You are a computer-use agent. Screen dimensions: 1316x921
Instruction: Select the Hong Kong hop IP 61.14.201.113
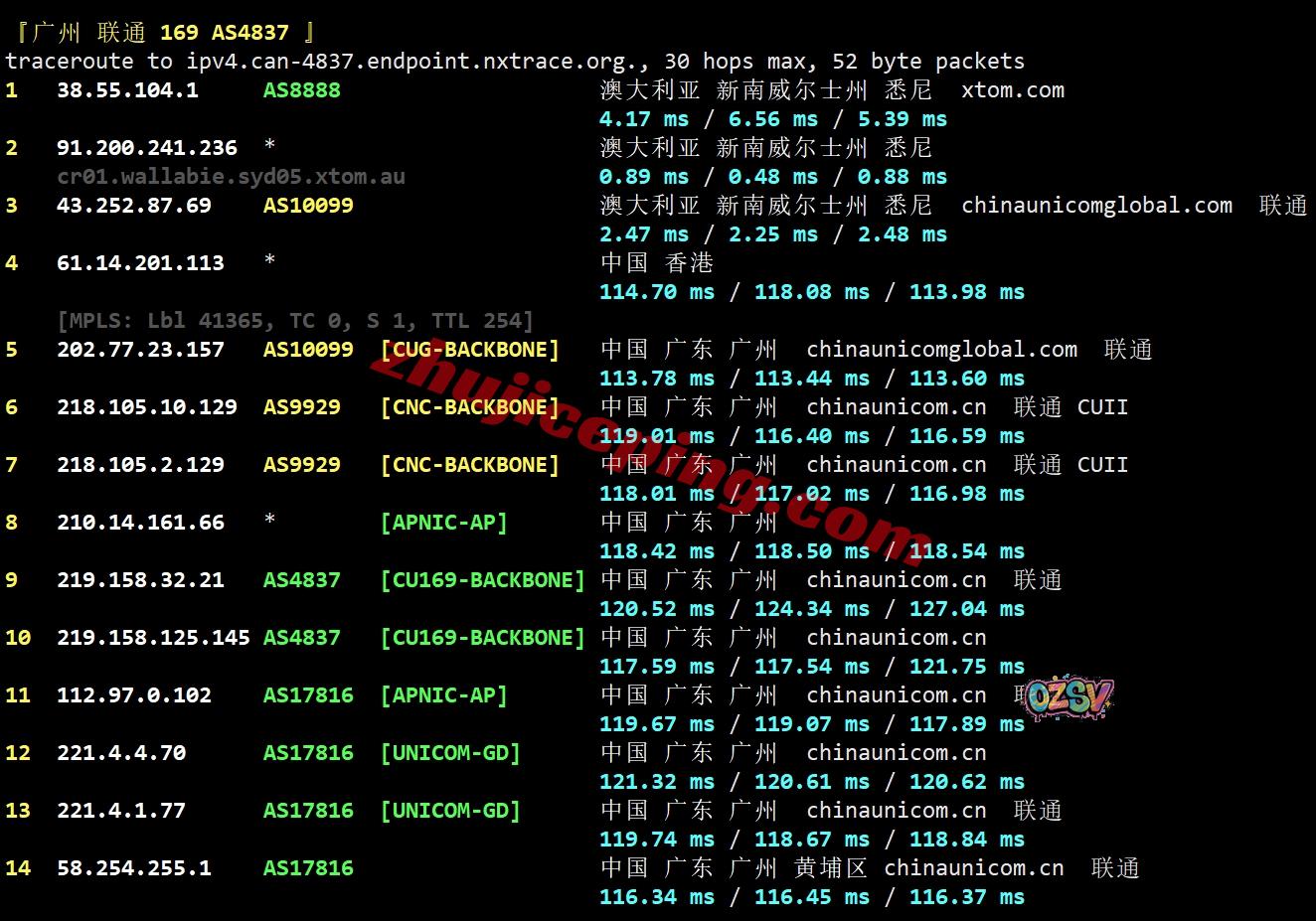coord(140,263)
